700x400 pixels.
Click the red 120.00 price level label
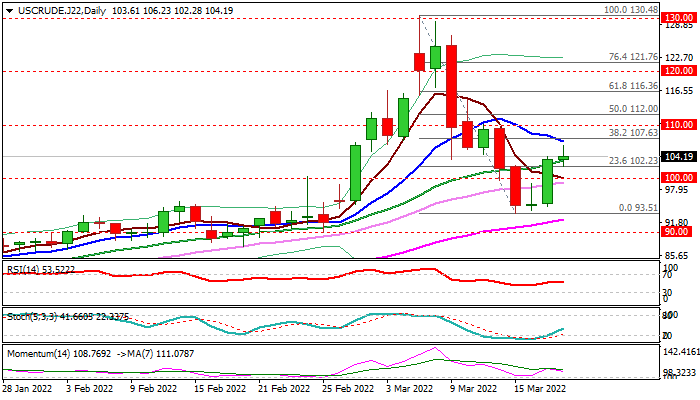[x=679, y=71]
